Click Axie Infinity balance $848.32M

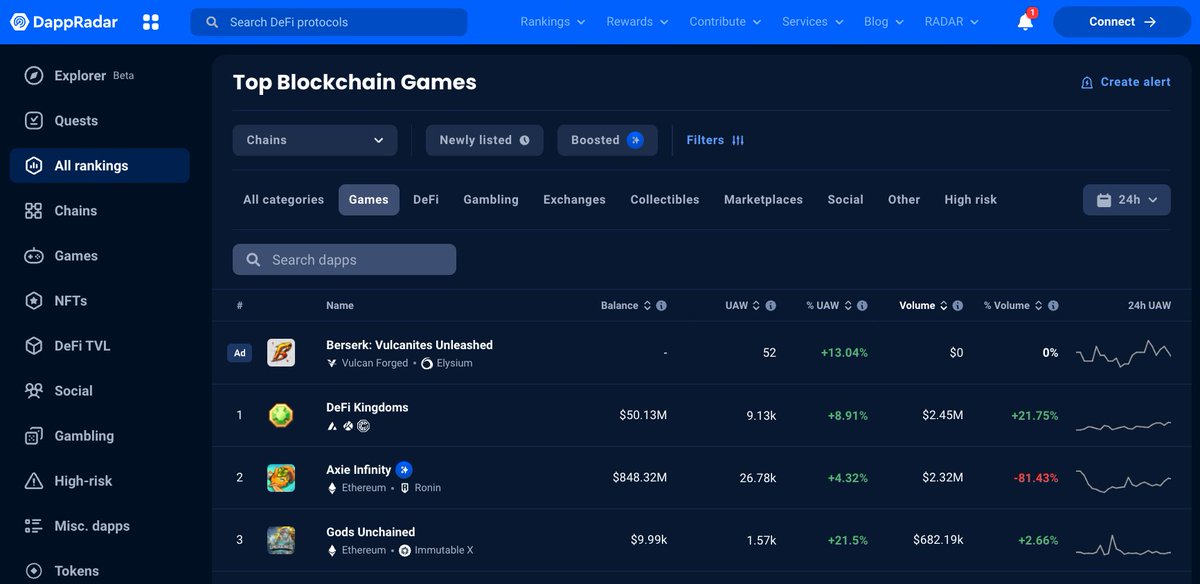(640, 478)
